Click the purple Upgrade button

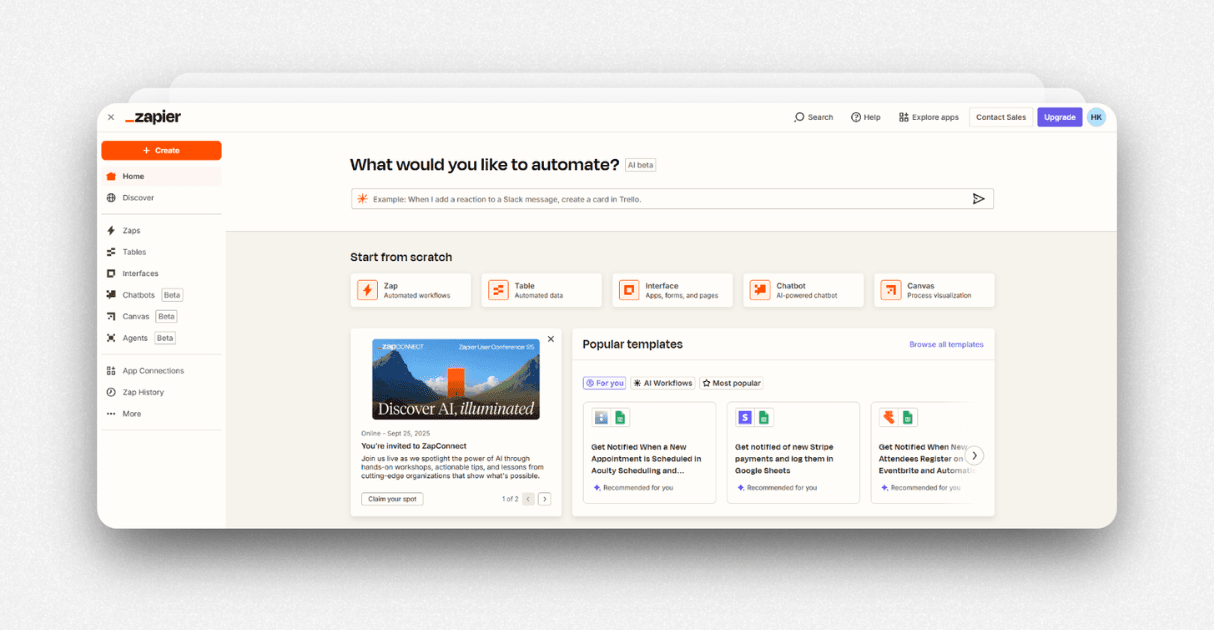point(1059,117)
